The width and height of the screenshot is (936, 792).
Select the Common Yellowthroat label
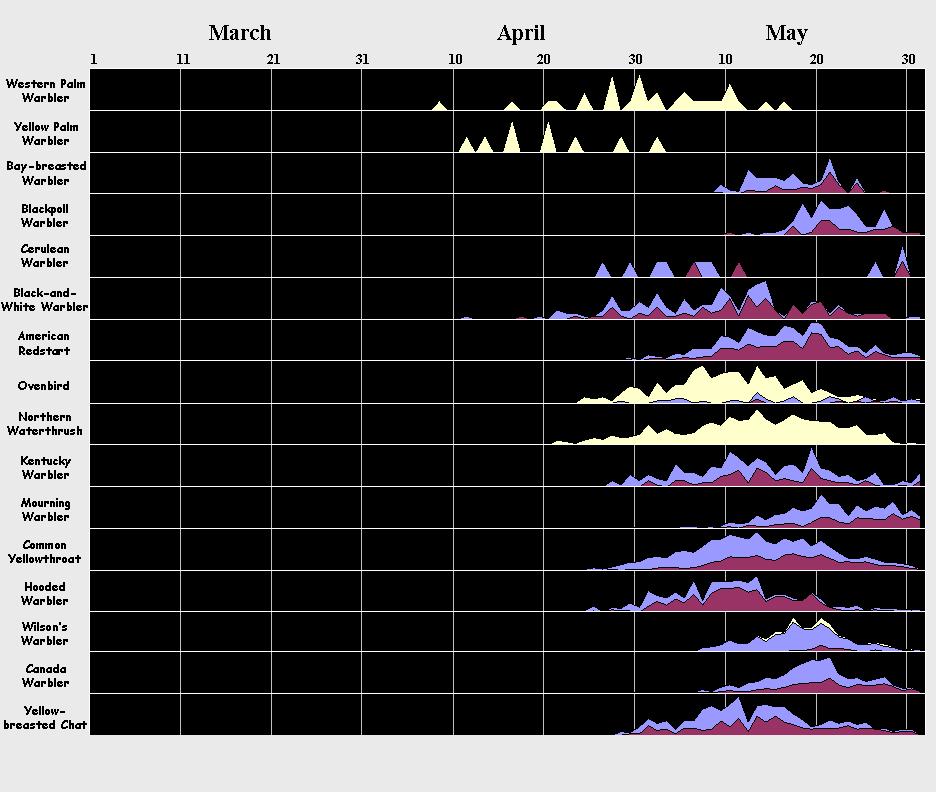[45, 552]
